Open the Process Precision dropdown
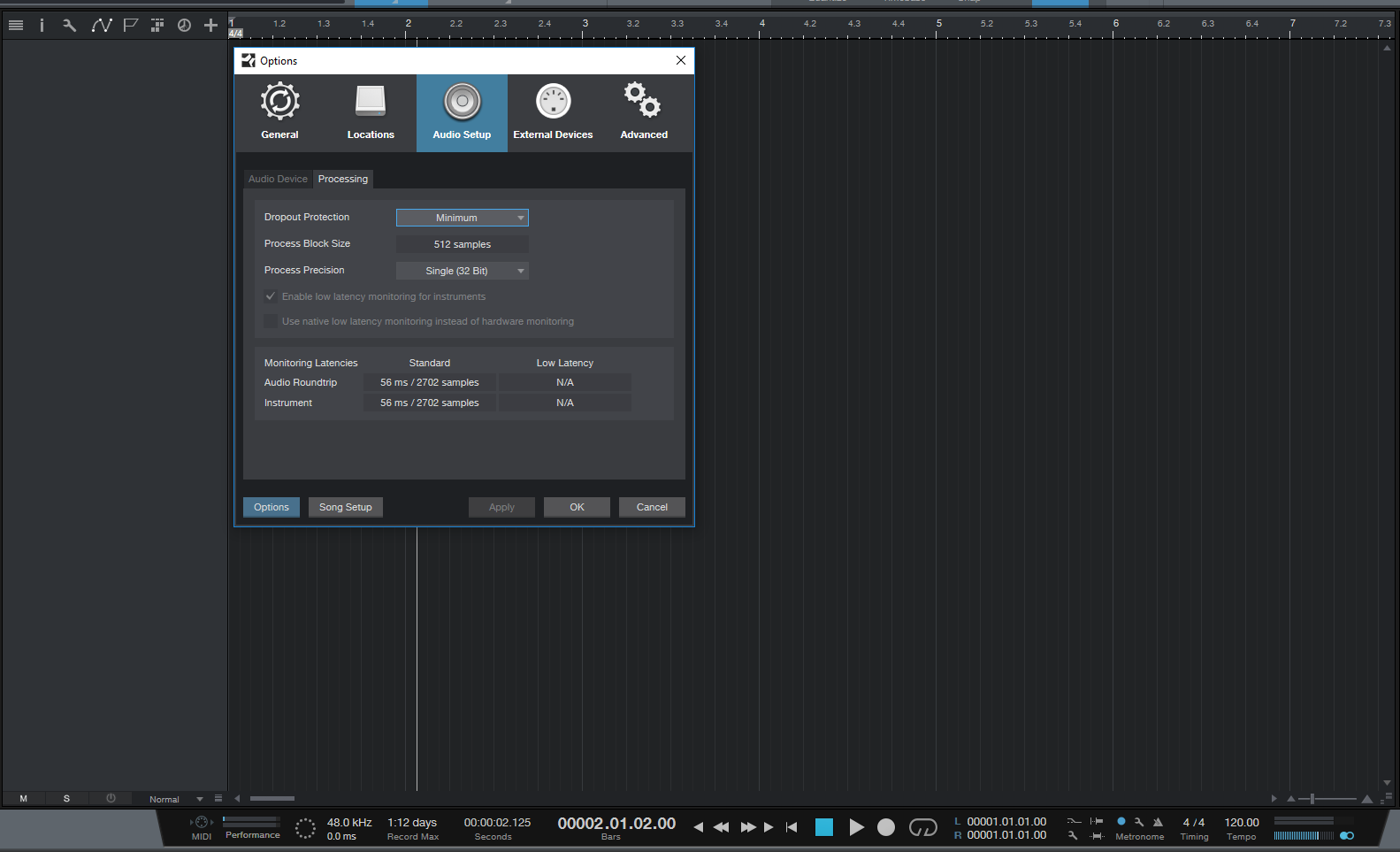 coord(463,271)
